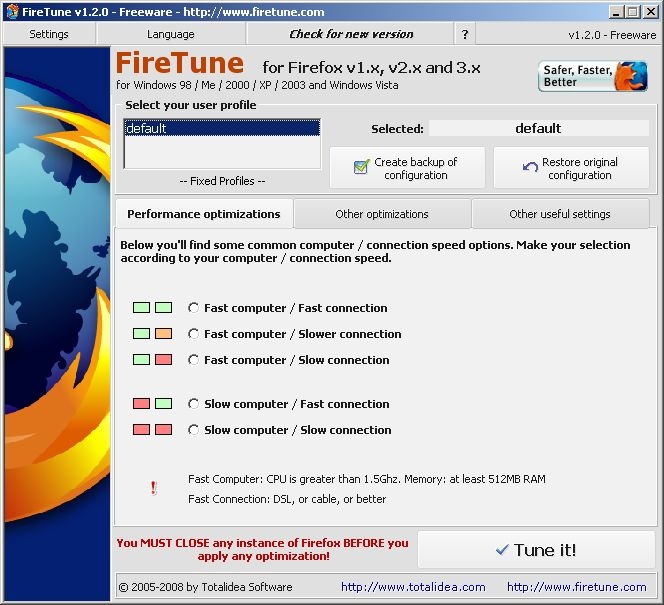Open the Language menu
Viewport: 664px width, 605px height.
171,34
